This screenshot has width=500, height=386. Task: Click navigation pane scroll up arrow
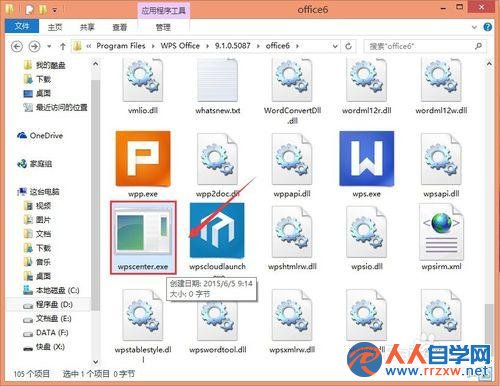[x=96, y=64]
